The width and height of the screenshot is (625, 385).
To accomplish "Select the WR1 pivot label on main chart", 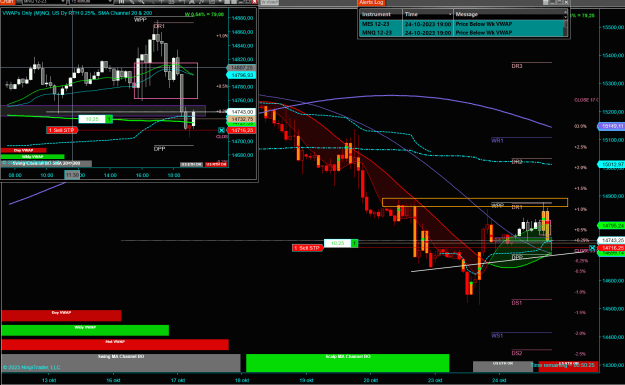I will coord(497,140).
